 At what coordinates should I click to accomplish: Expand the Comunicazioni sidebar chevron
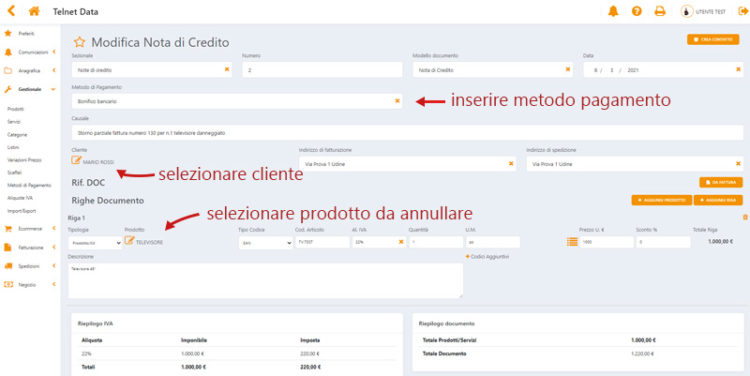54,52
